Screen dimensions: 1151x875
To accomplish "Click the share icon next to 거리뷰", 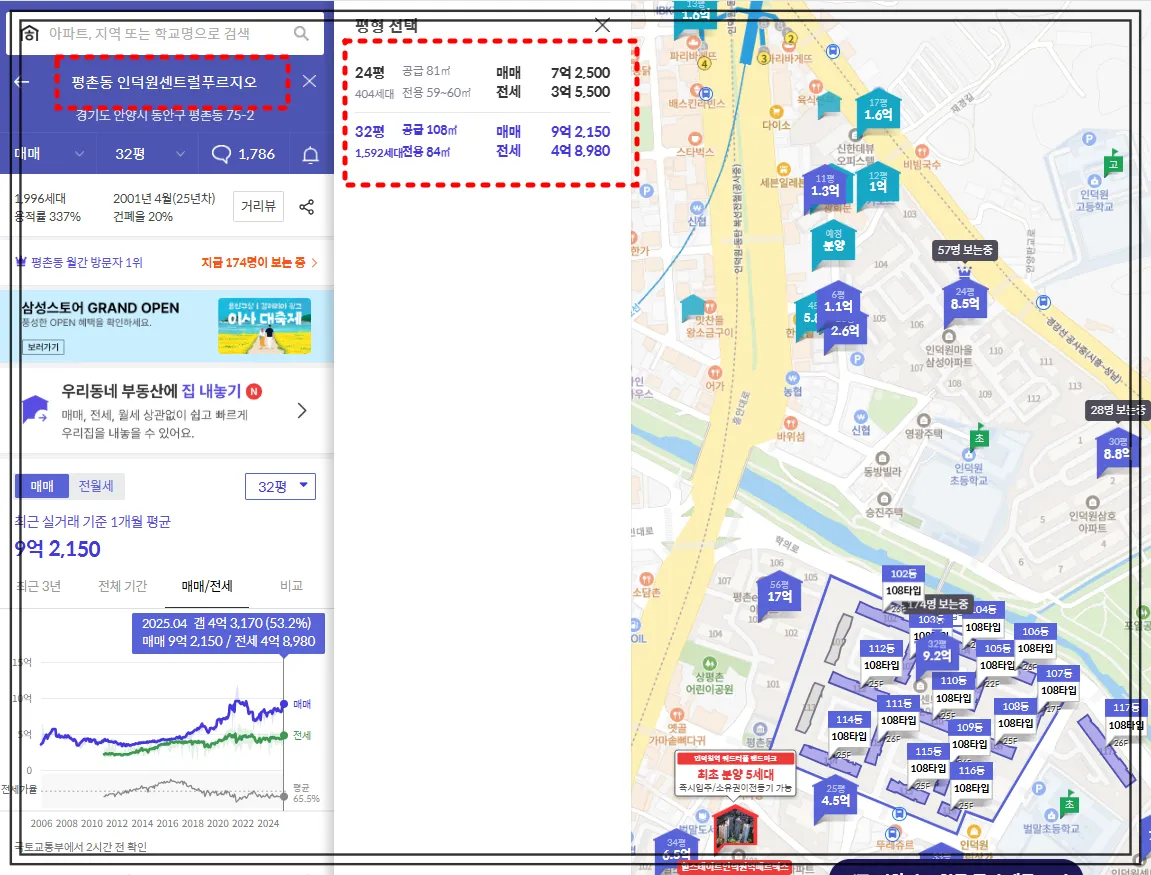I will 307,207.
